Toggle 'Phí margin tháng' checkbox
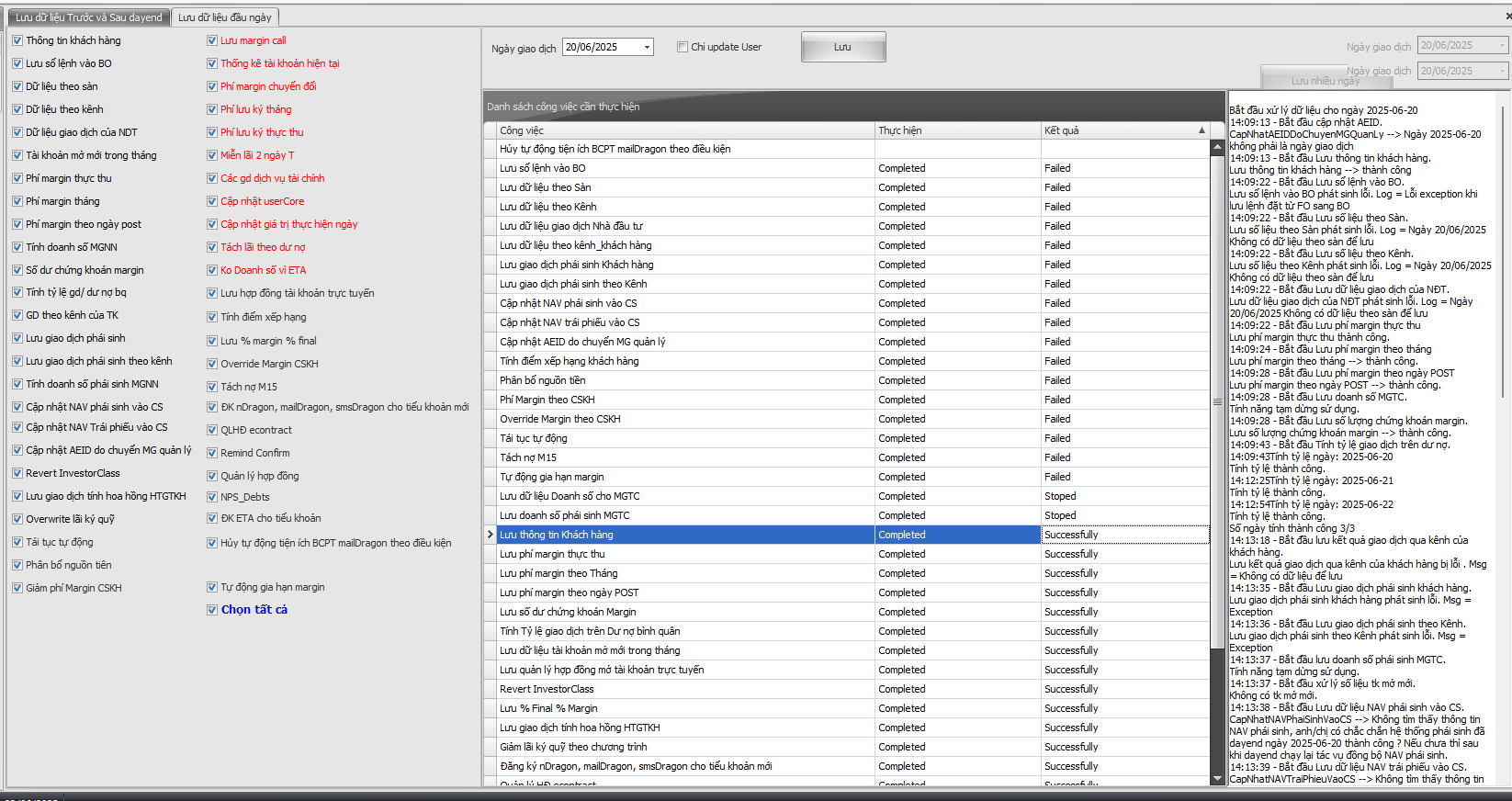The width and height of the screenshot is (1512, 801). (x=17, y=201)
